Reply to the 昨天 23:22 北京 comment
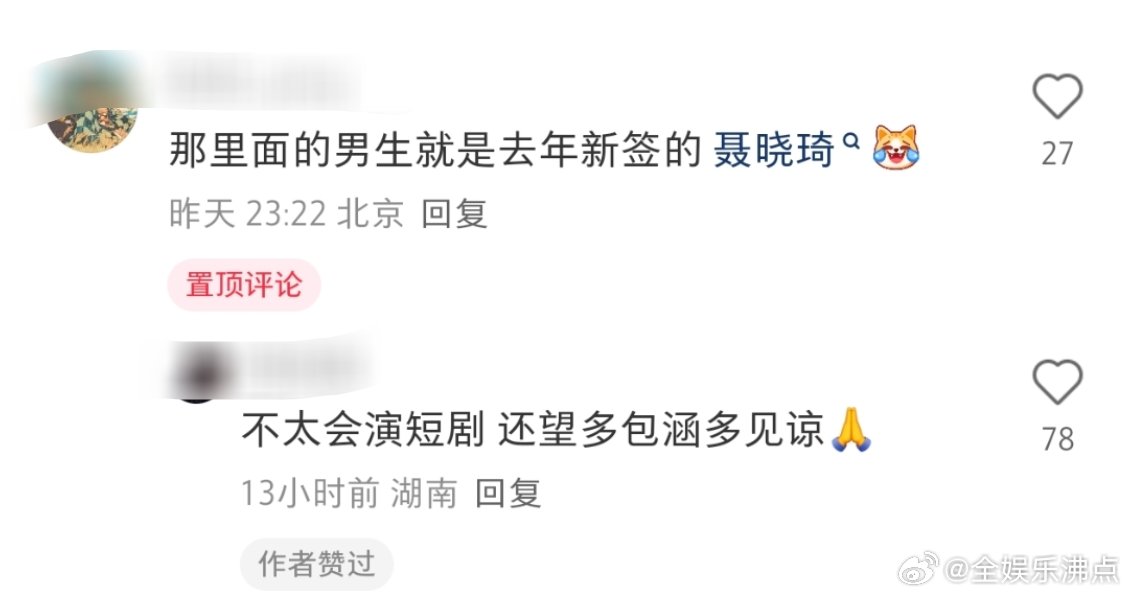Viewport: 1130px width, 596px height. (455, 213)
